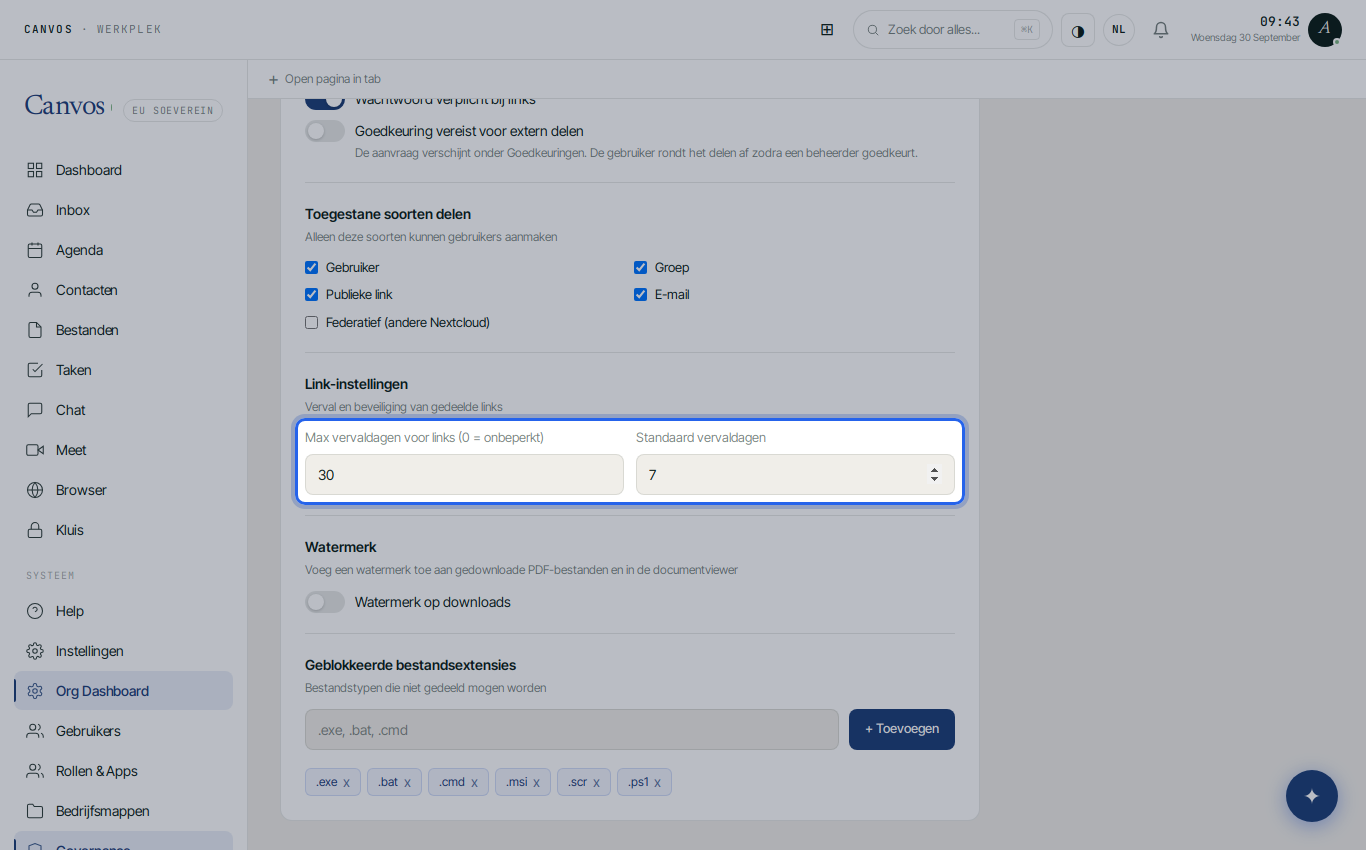
Task: Open Chat in sidebar
Action: (x=123, y=410)
